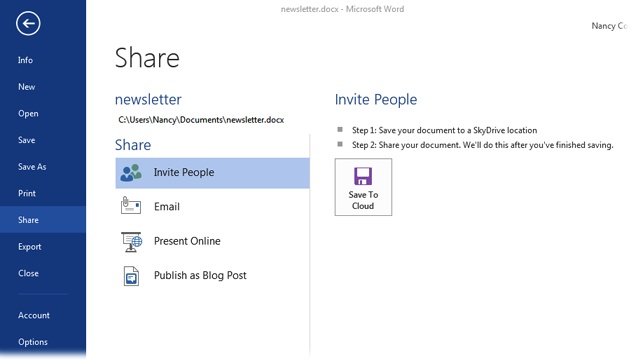Click the newsletter document title
The width and height of the screenshot is (631, 361).
pyautogui.click(x=148, y=99)
